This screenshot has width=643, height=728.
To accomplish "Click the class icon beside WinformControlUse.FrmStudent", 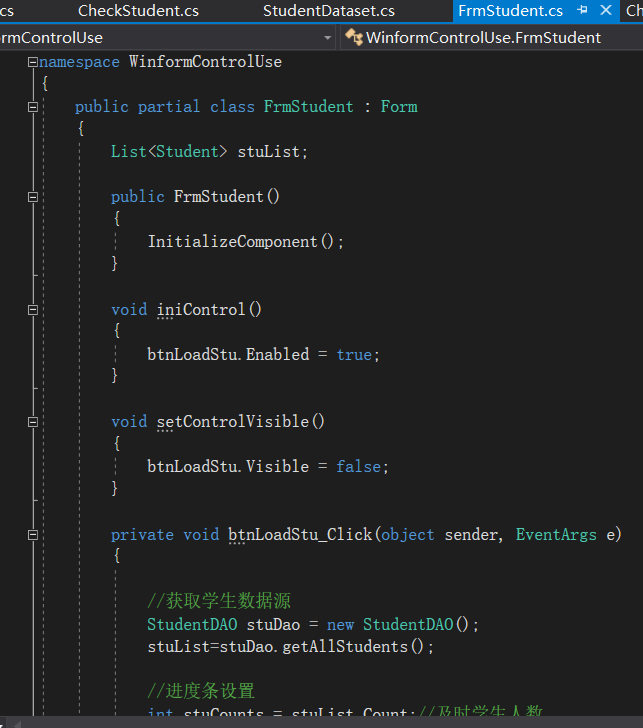I will pyautogui.click(x=354, y=37).
